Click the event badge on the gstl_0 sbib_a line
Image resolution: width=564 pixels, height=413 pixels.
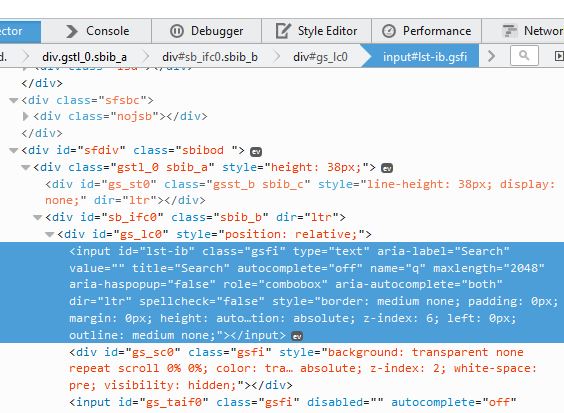pyautogui.click(x=387, y=168)
